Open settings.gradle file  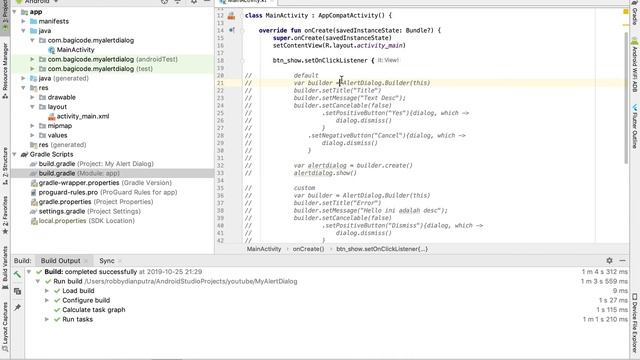pyautogui.click(x=89, y=211)
